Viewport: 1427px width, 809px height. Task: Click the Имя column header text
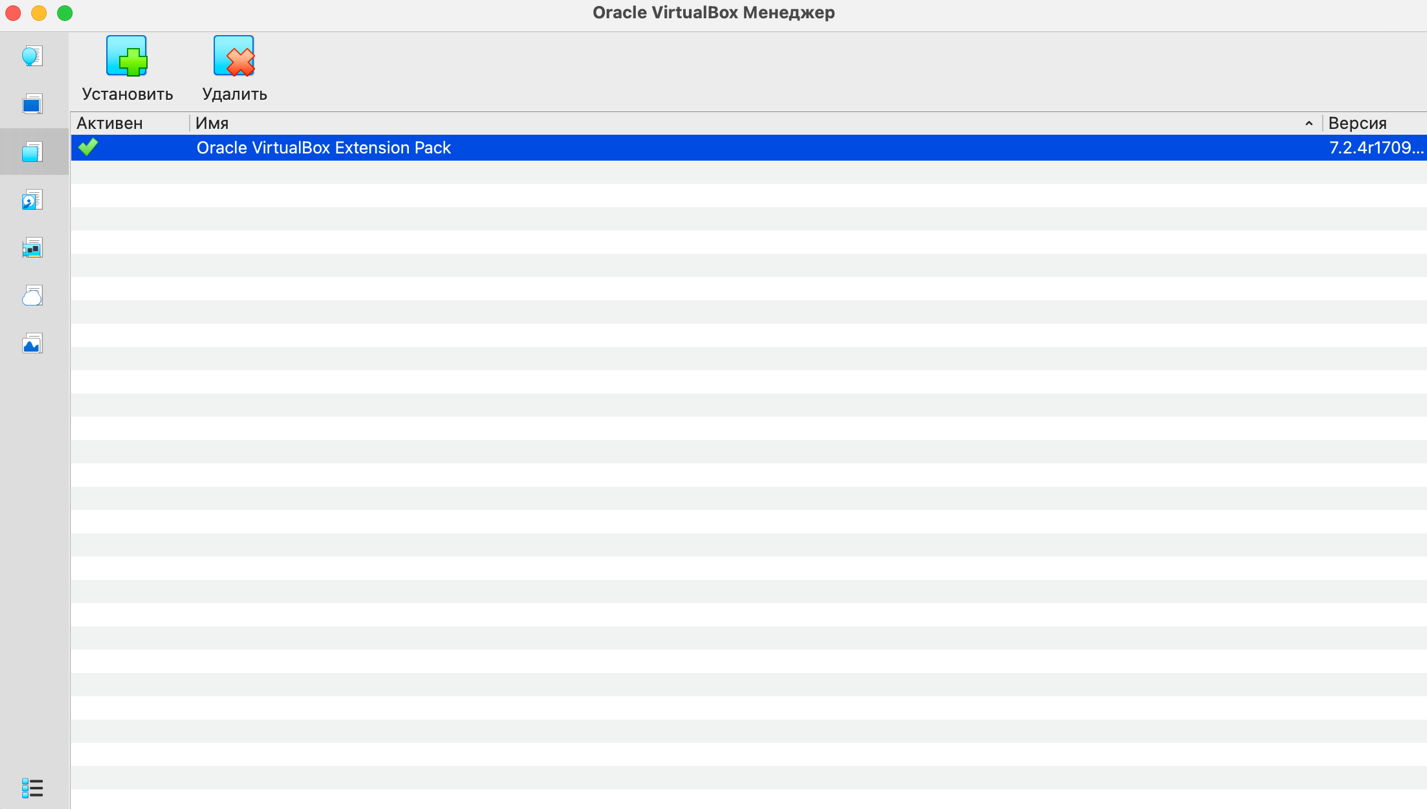pos(212,123)
